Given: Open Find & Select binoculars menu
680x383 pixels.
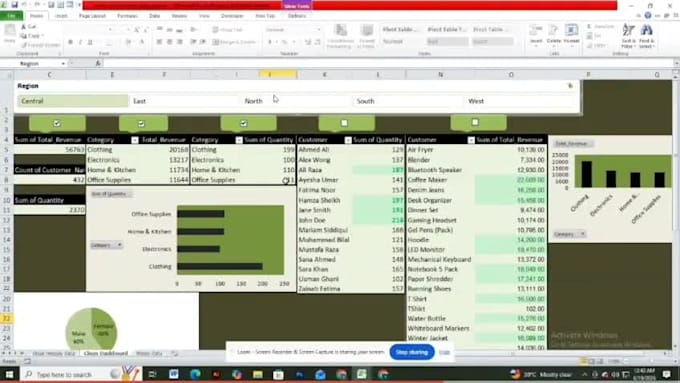Looking at the screenshot, I should pos(647,36).
